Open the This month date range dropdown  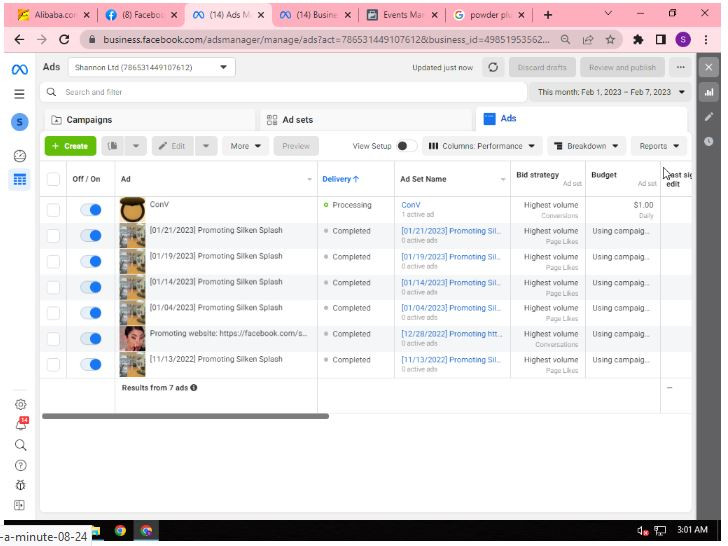click(x=611, y=92)
